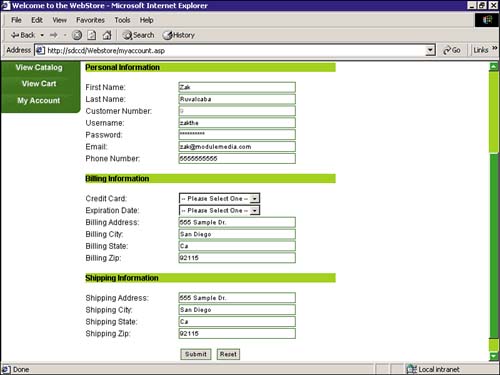Open the History toolbar button
The height and width of the screenshot is (375, 500).
pos(179,35)
